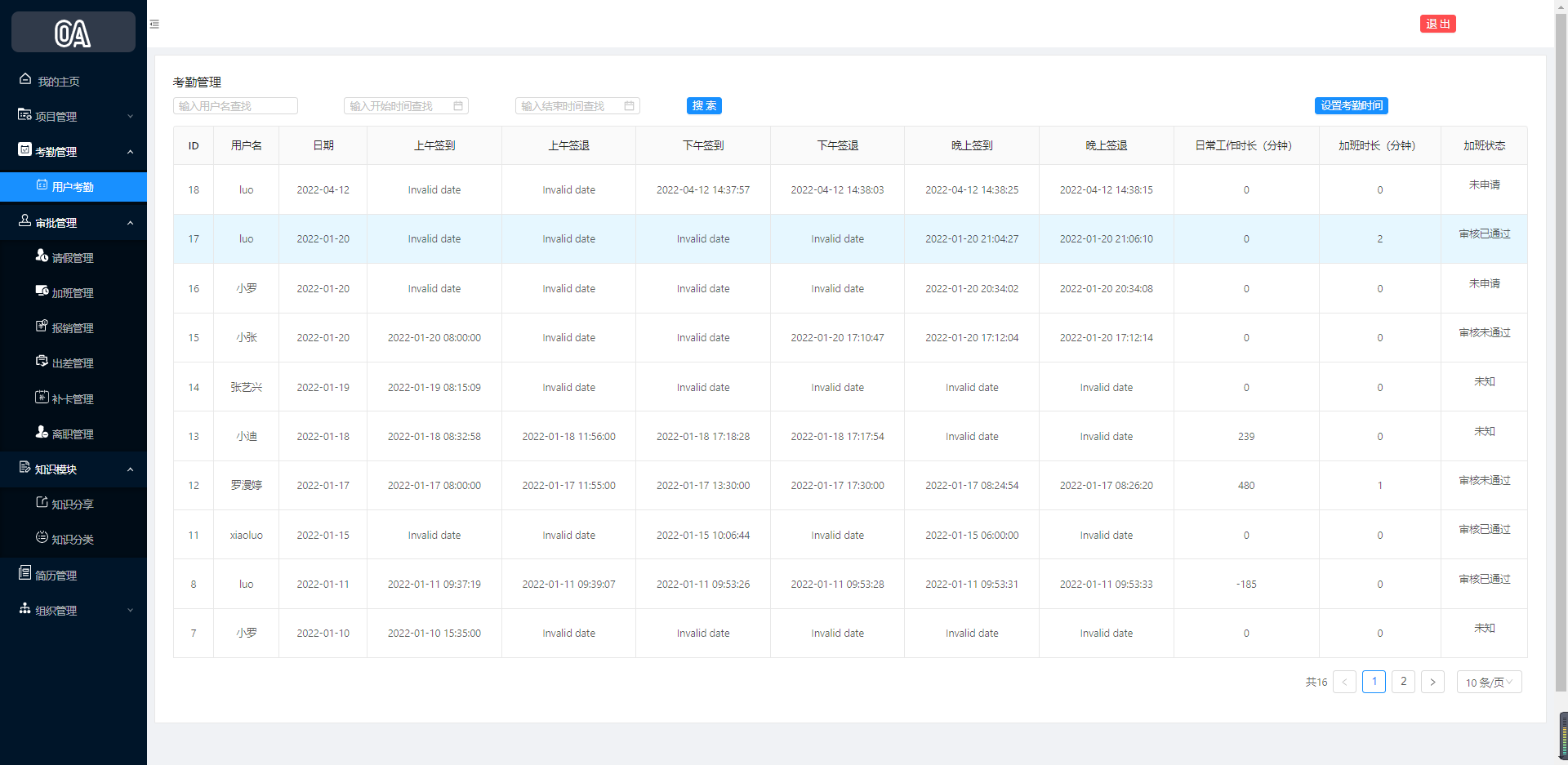Open 加班管理 menu item
Viewport: 1568px width, 765px height.
pos(73,293)
